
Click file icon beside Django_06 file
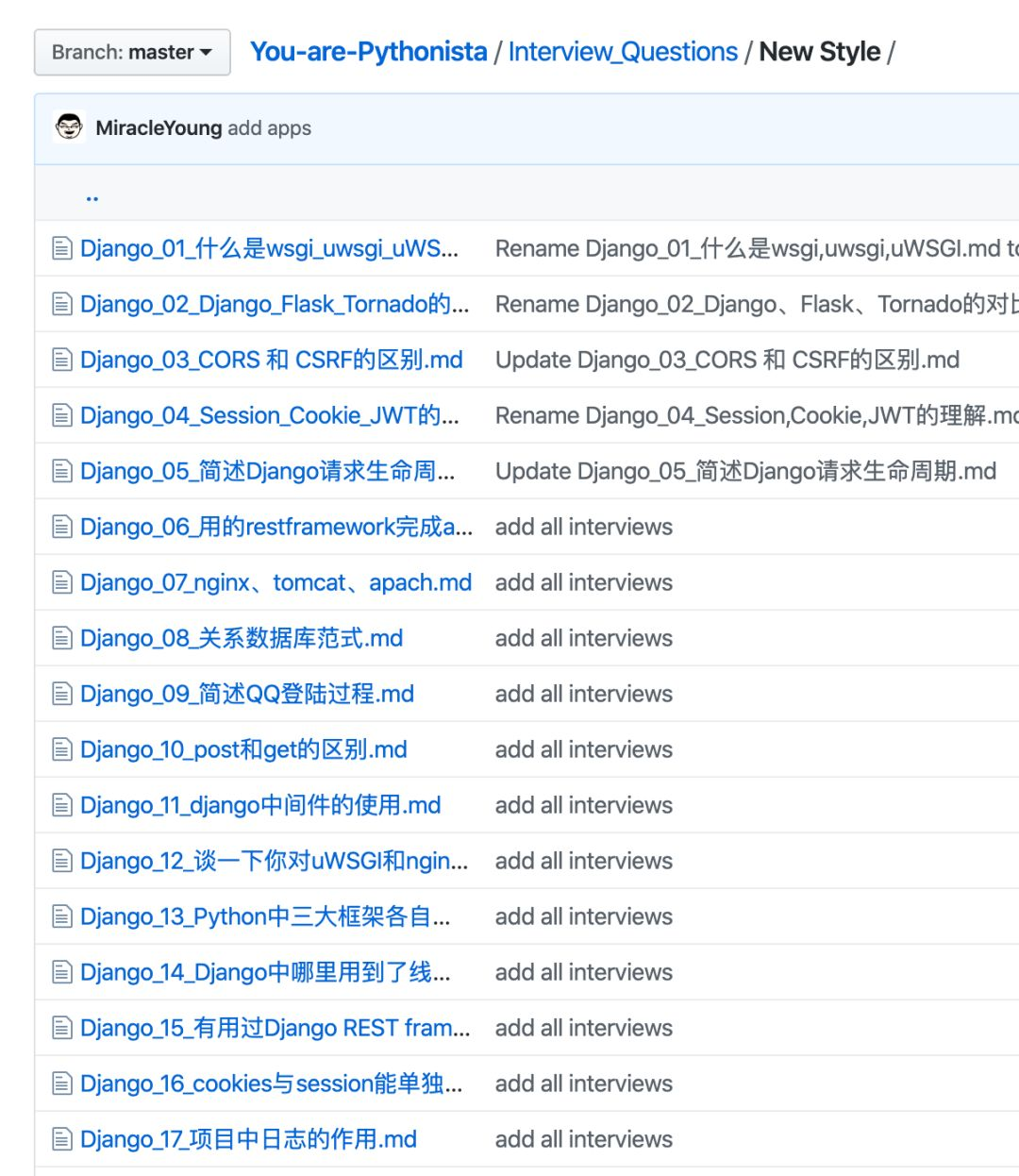[x=62, y=527]
